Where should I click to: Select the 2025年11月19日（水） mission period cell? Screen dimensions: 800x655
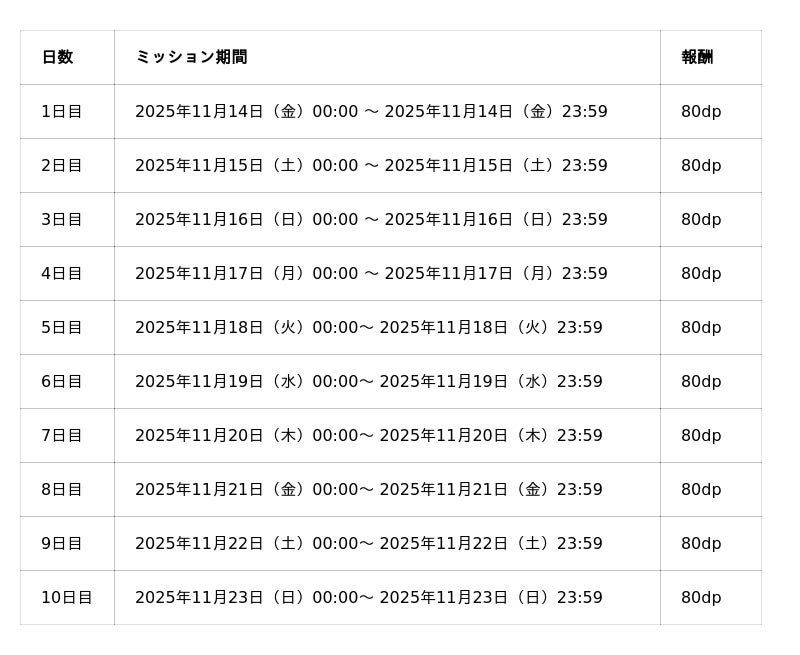coord(369,381)
